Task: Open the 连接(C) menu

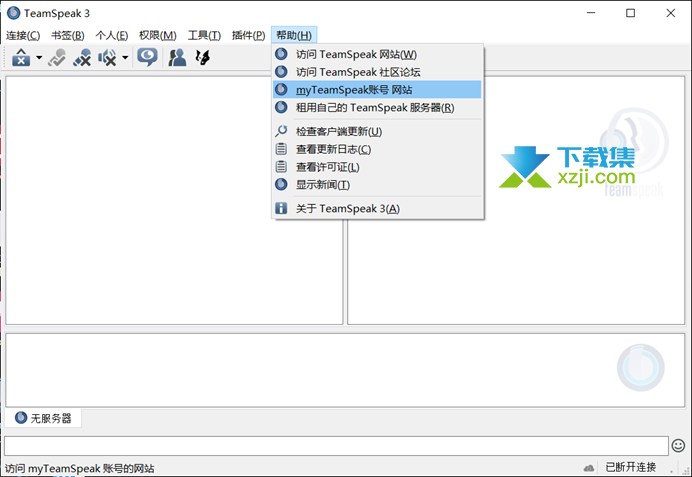Action: (x=23, y=35)
